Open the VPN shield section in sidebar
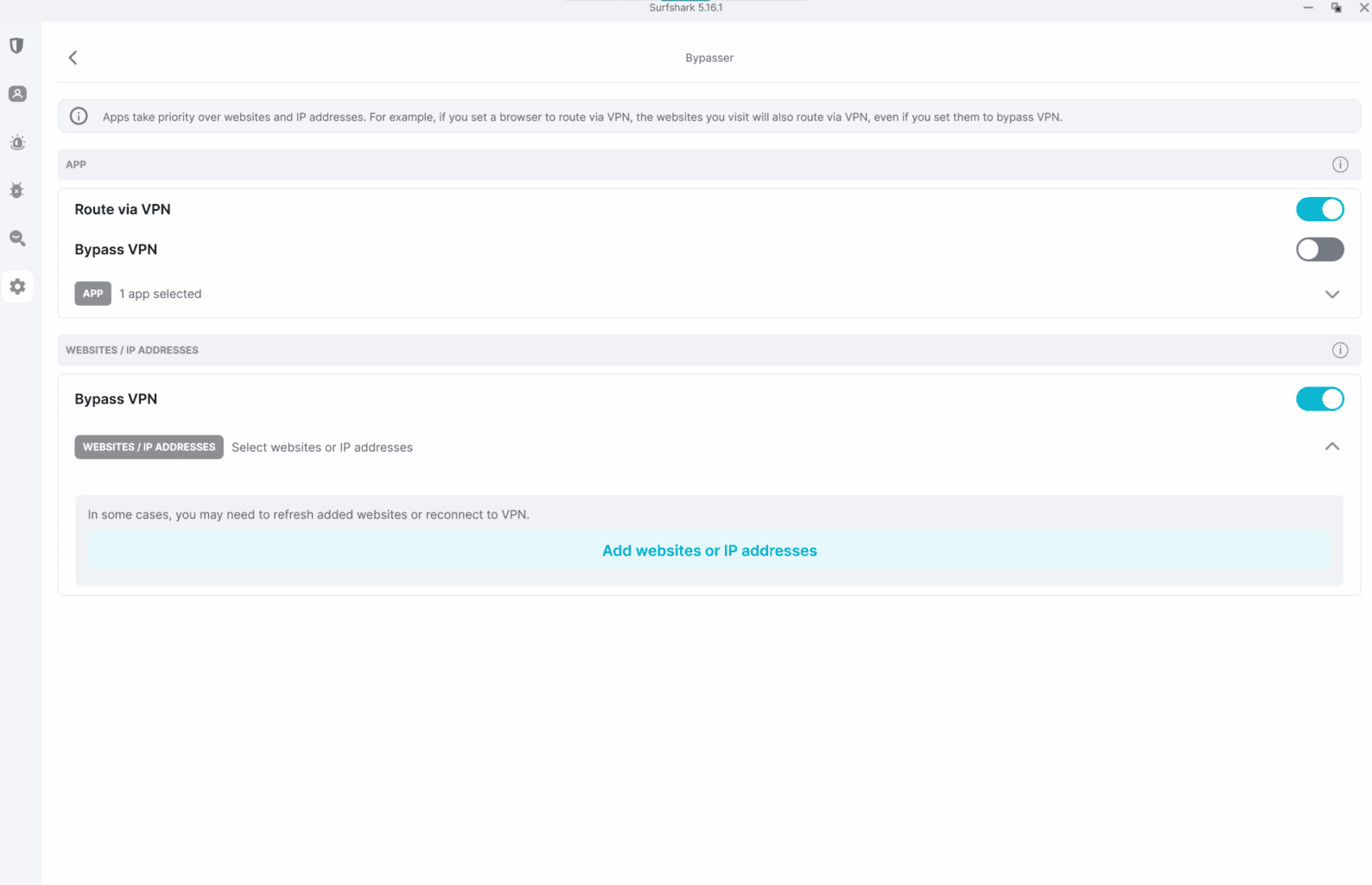 pyautogui.click(x=17, y=46)
